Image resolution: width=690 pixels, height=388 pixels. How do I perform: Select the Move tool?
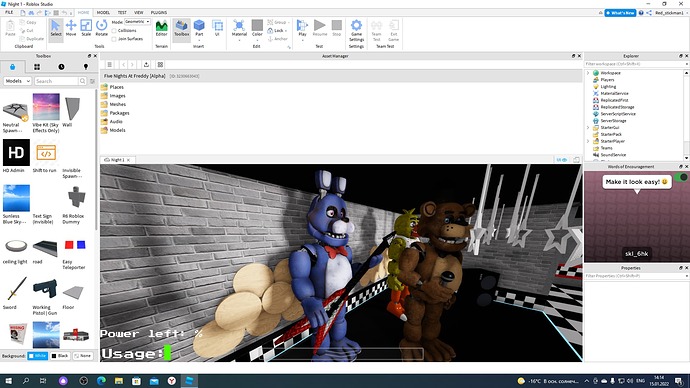click(71, 28)
